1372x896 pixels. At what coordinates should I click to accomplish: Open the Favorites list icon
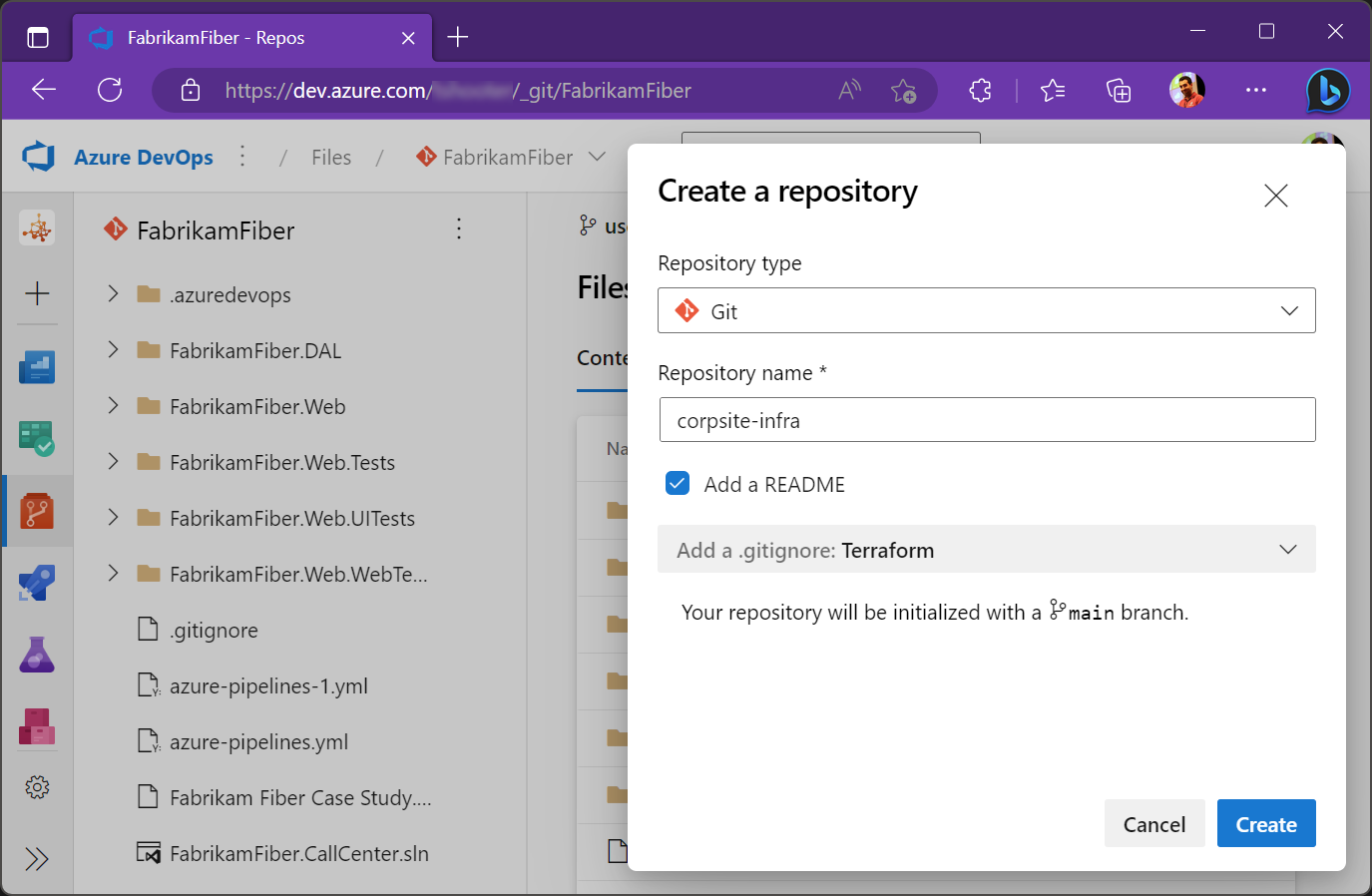tap(1053, 91)
